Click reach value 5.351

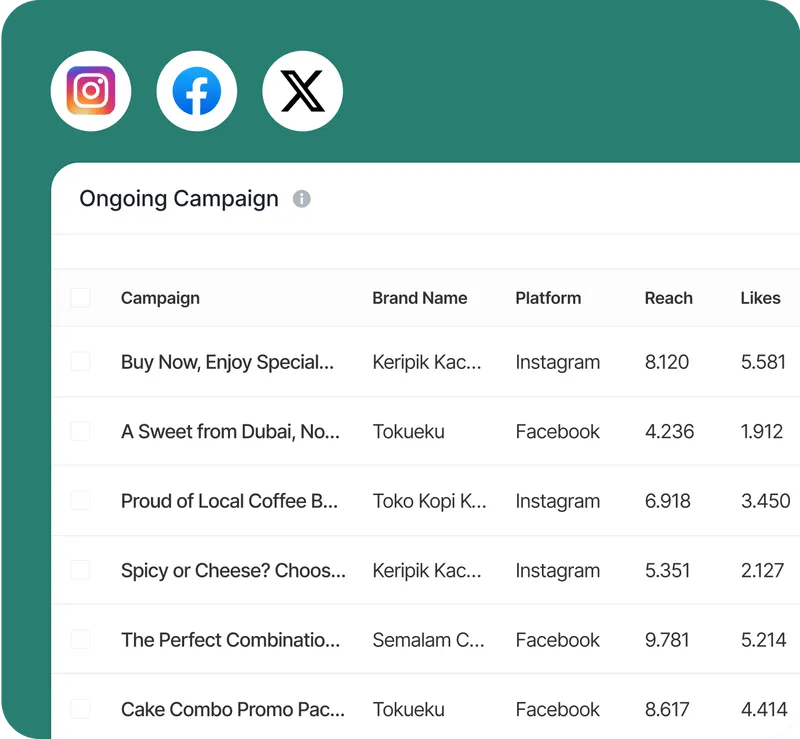point(667,571)
